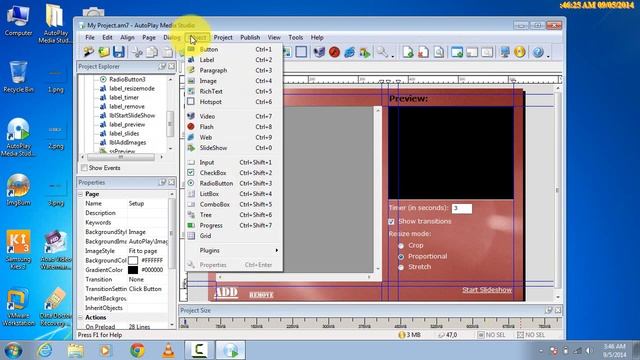Viewport: 640px width, 360px height.
Task: Open Internet Explorer from the taskbar
Action: (44, 350)
